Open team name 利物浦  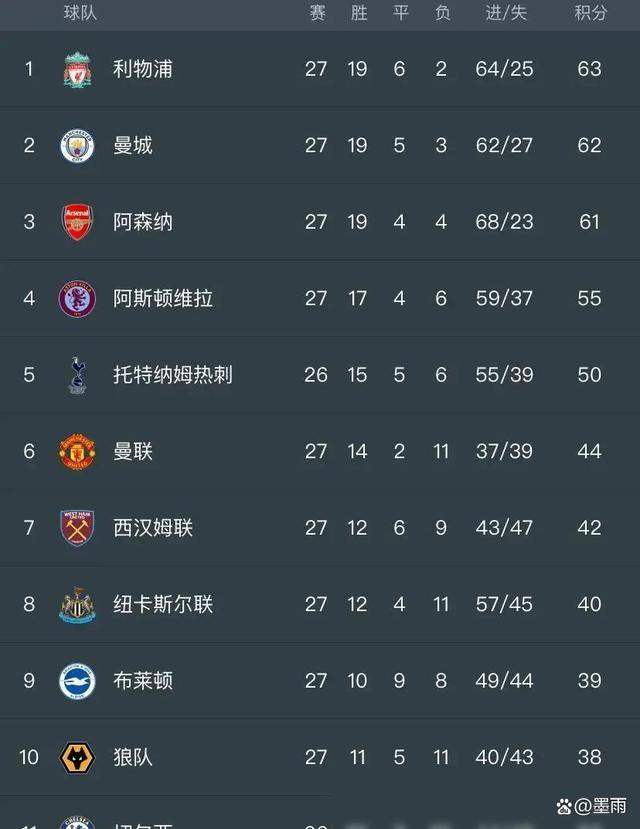(143, 69)
